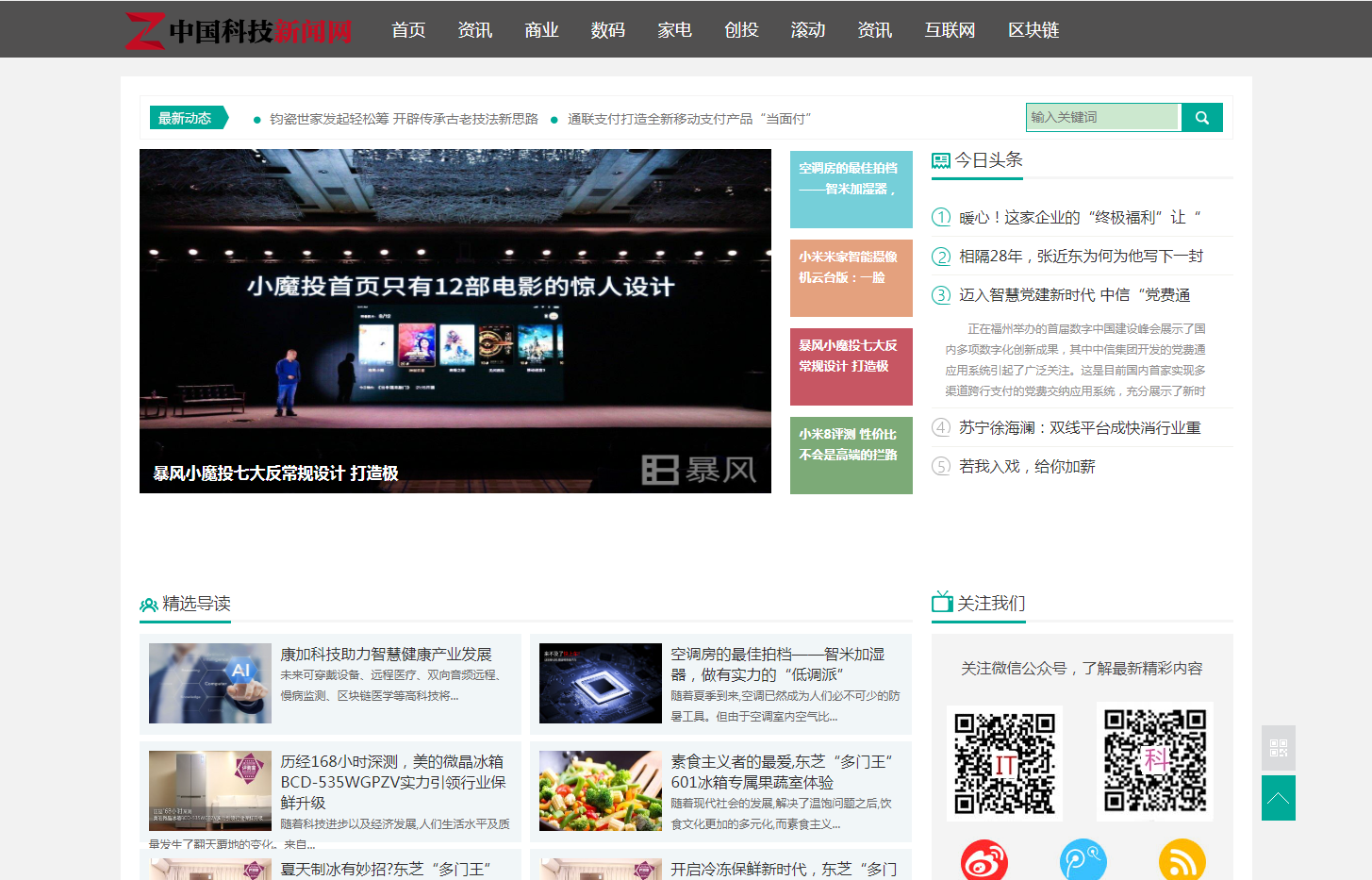
Task: Click the blue Tencent Weibo icon
Action: (x=1083, y=860)
